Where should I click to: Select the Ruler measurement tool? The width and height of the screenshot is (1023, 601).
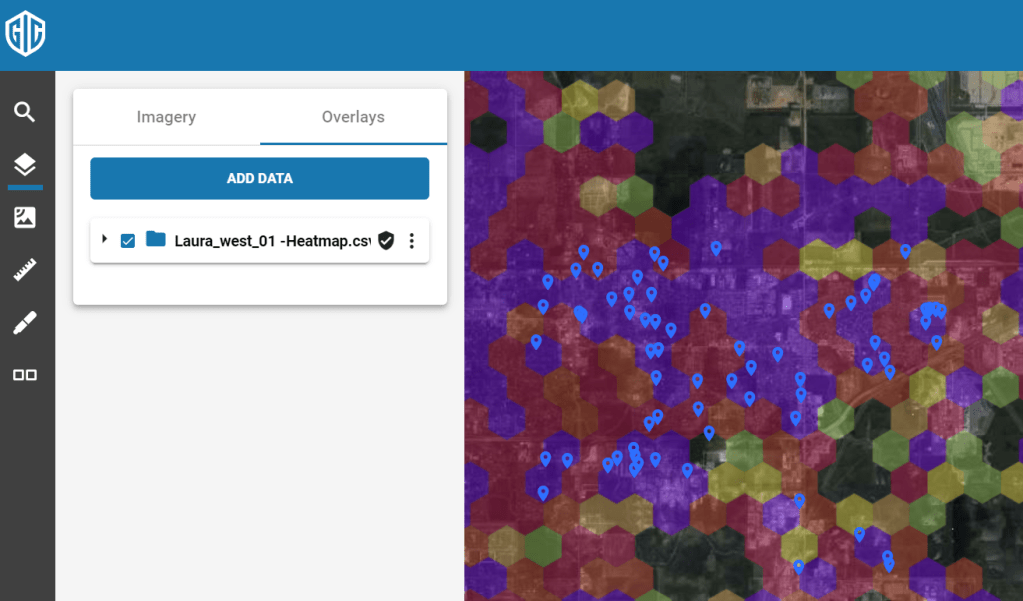pyautogui.click(x=25, y=270)
